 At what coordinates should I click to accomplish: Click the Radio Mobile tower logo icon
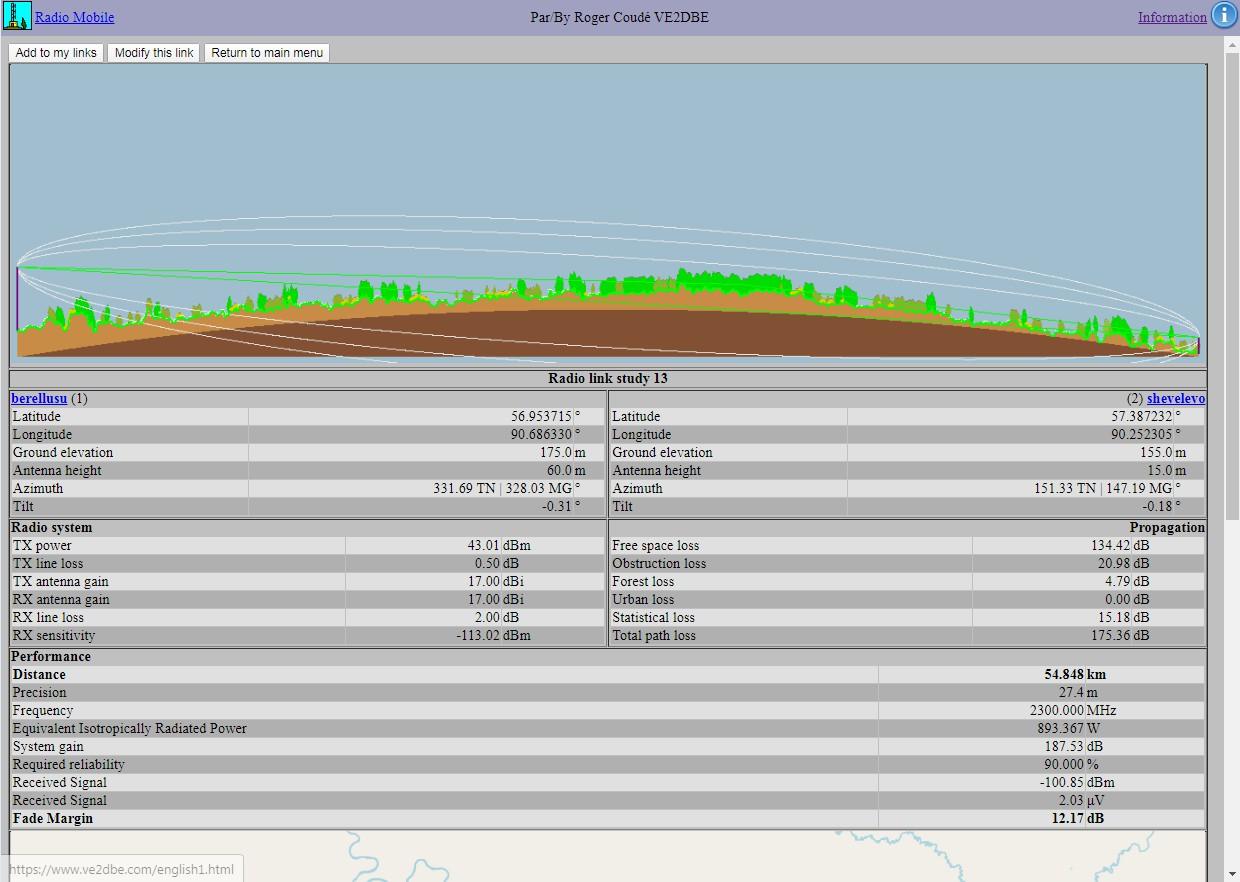tap(17, 16)
